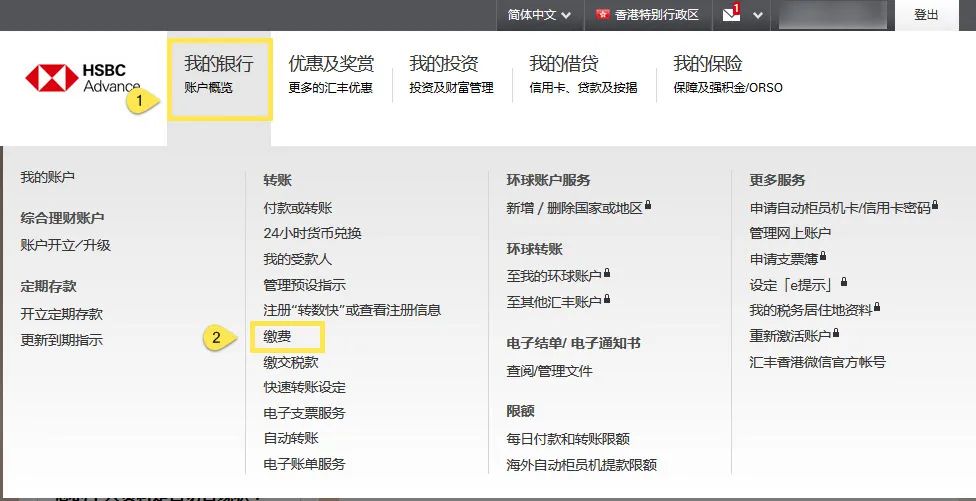Open 每日付款和转账限额 link
This screenshot has height=501, width=976.
[x=568, y=439]
